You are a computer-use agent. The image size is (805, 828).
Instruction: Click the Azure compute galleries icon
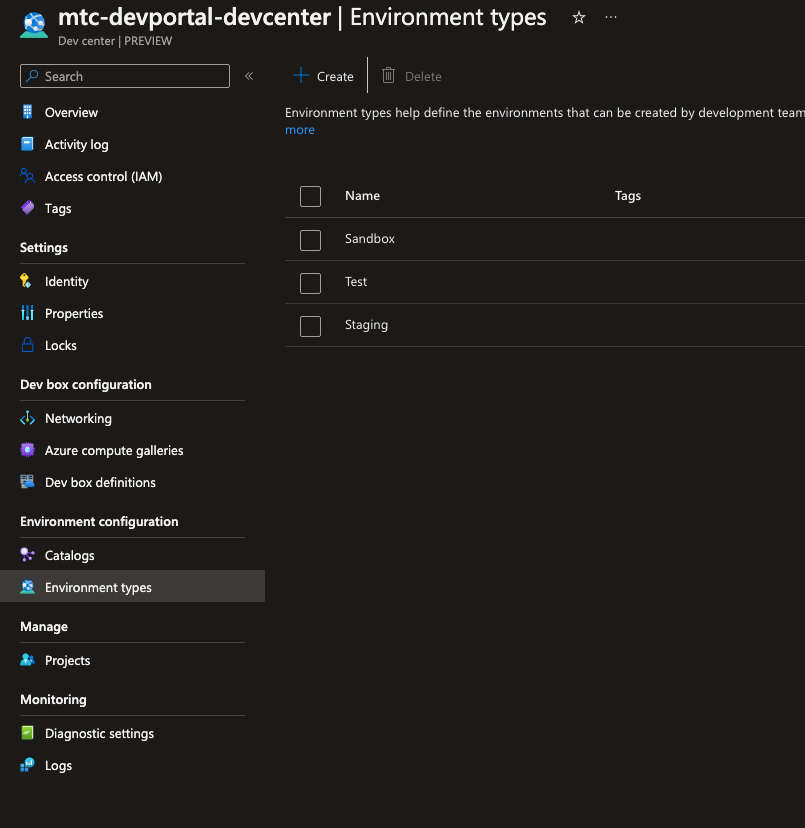tap(27, 450)
